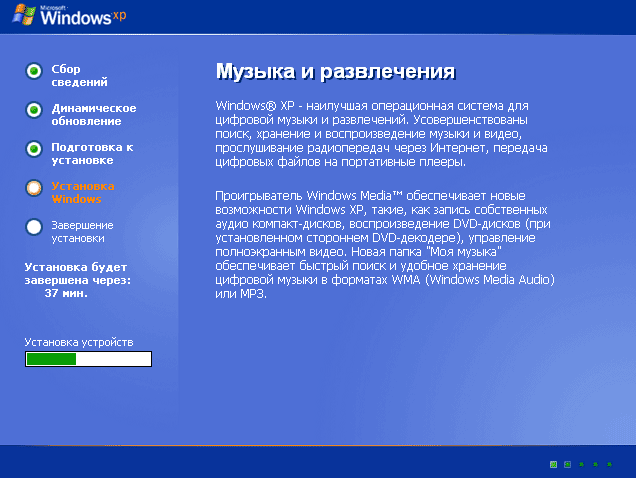The height and width of the screenshot is (478, 636).
Task: Click the 'Сбор сведений' step label
Action: 80,75
